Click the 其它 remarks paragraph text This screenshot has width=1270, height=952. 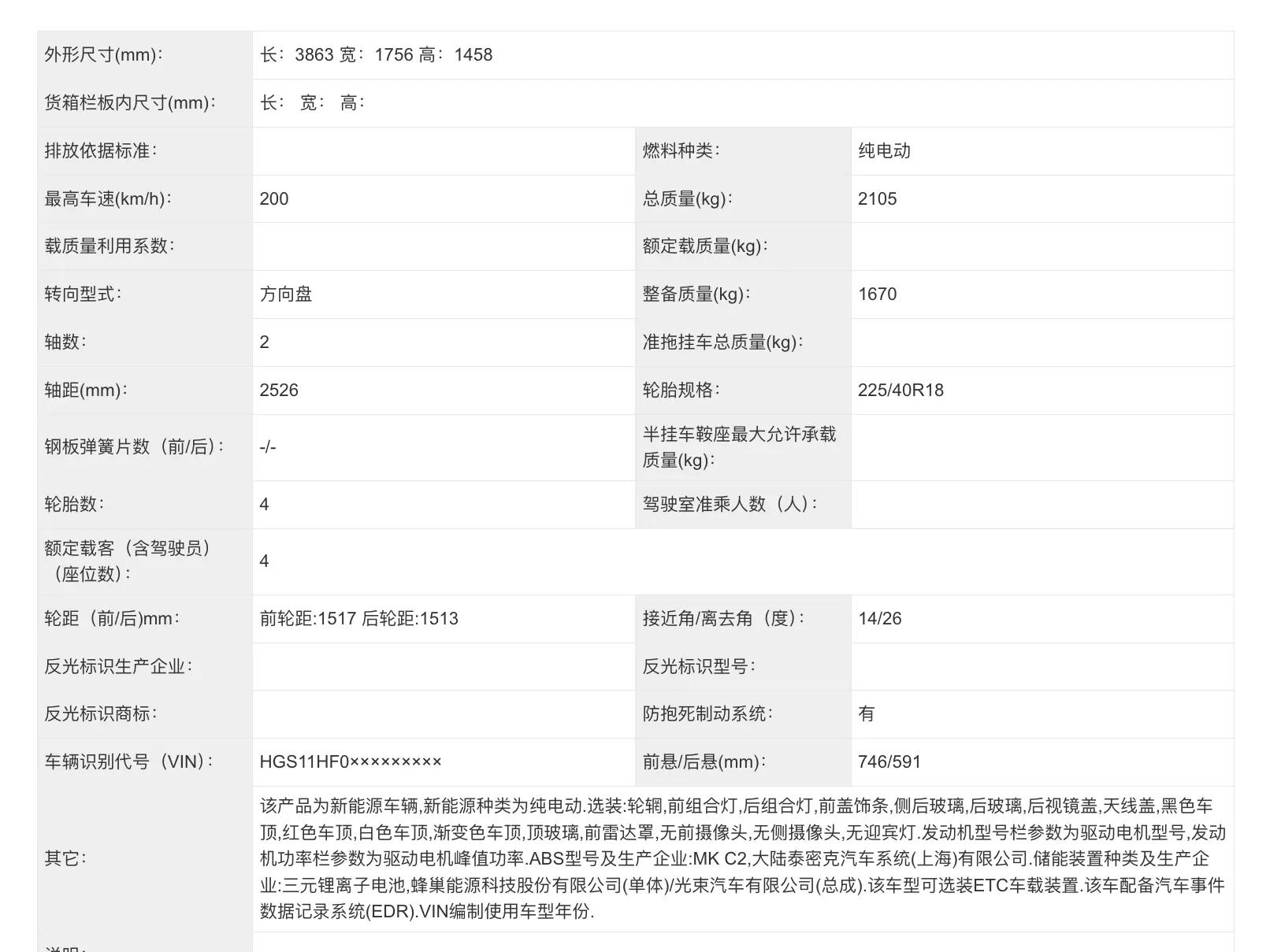[x=743, y=859]
